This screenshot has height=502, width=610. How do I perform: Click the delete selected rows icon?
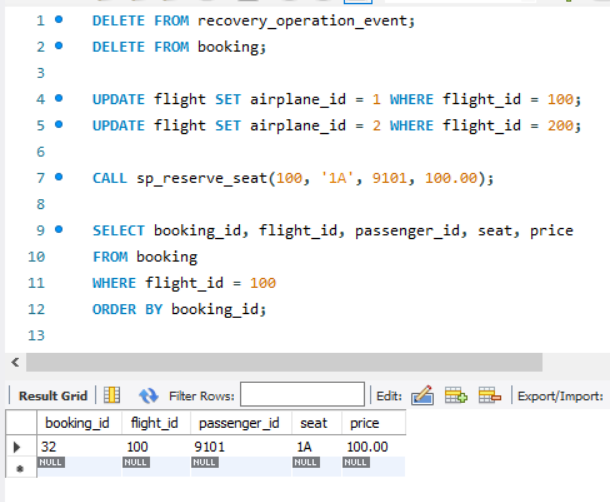click(x=490, y=395)
